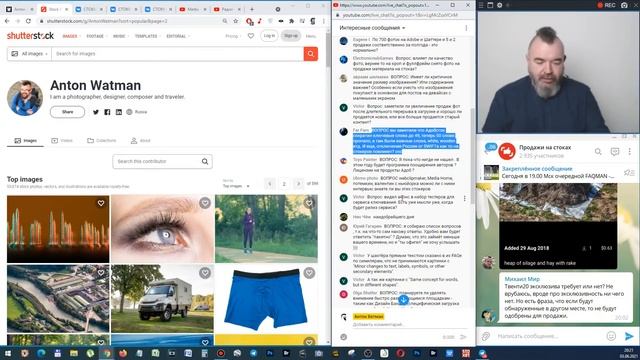Image resolution: width=640 pixels, height=360 pixels.
Task: Click the favorites heart icon in header
Action: (251, 36)
